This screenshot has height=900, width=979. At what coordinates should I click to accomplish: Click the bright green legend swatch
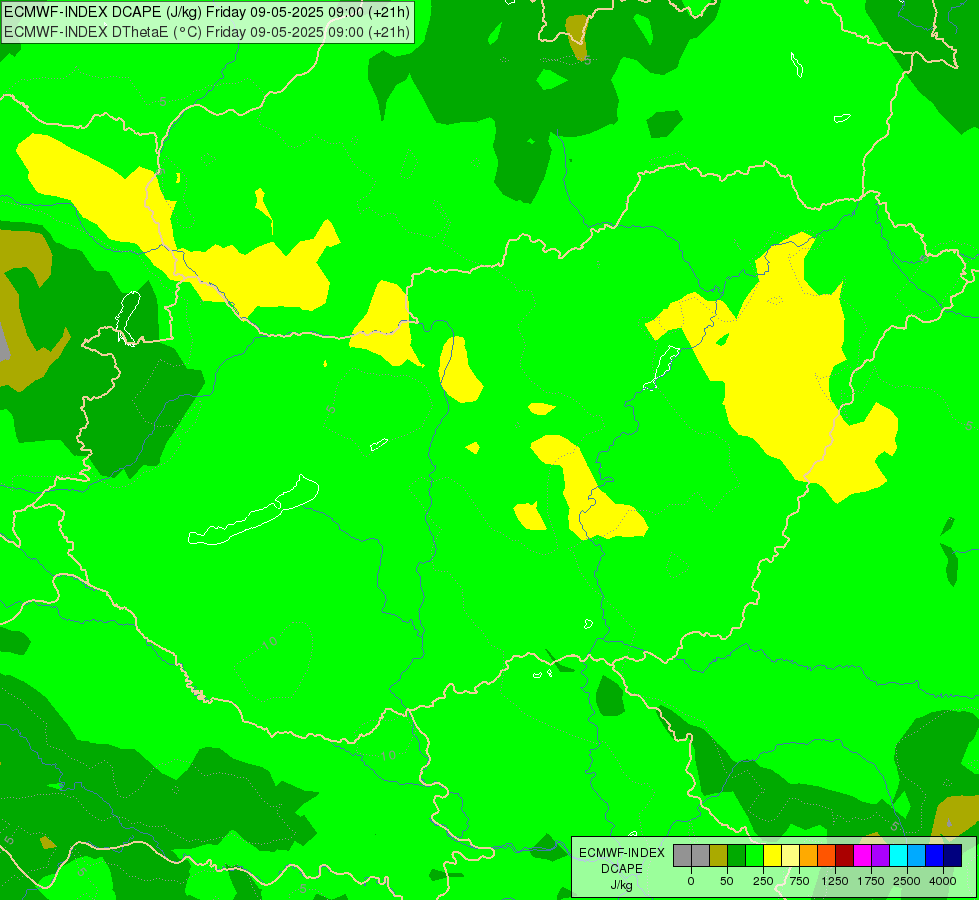tap(755, 856)
